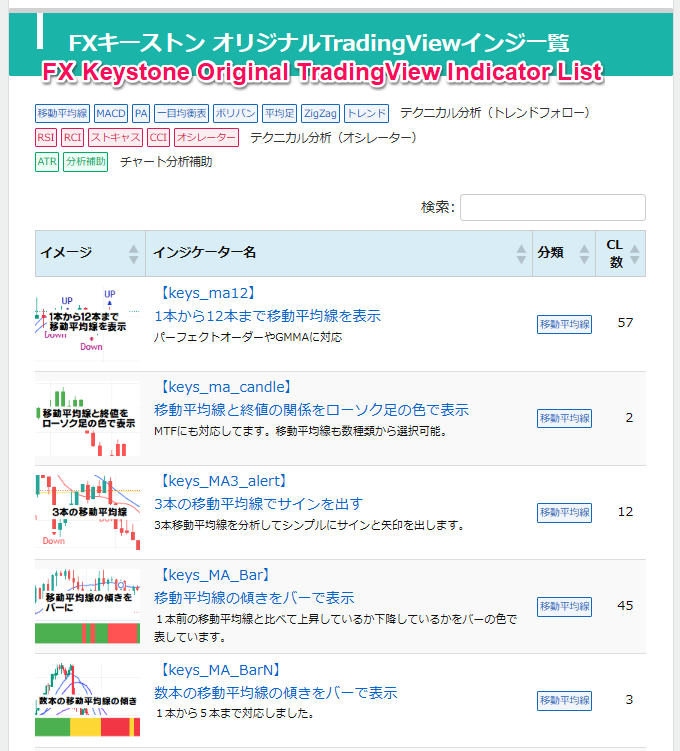
Task: Click 移動平均線 tag in keys_ma12 row
Action: tap(564, 324)
